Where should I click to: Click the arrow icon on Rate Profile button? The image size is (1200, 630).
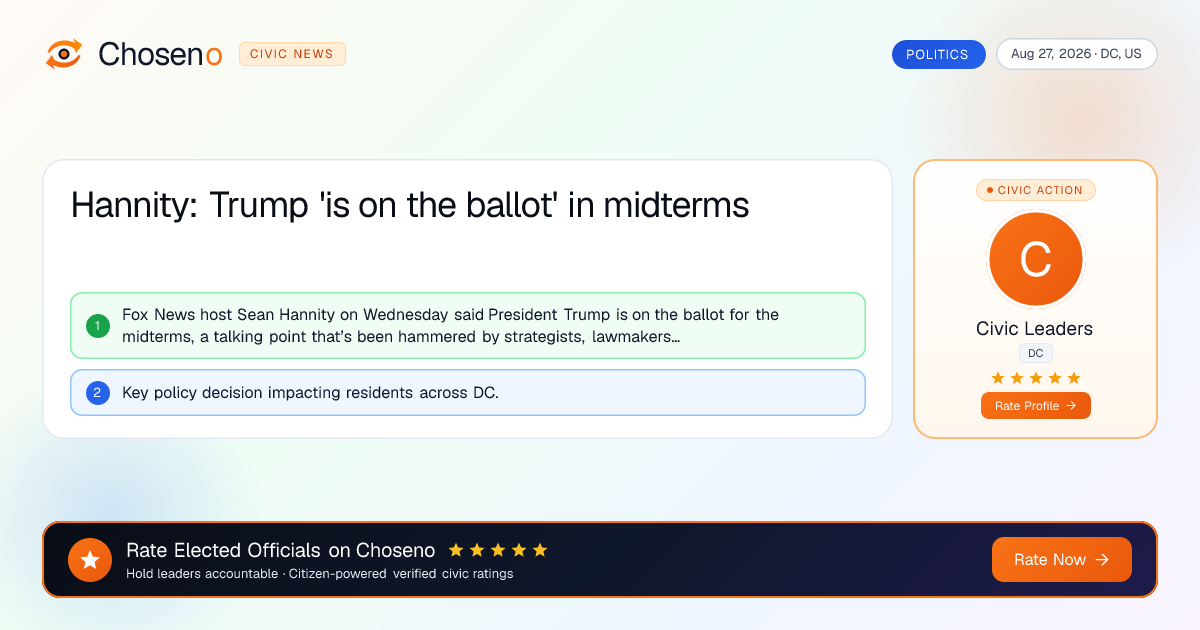click(1071, 406)
